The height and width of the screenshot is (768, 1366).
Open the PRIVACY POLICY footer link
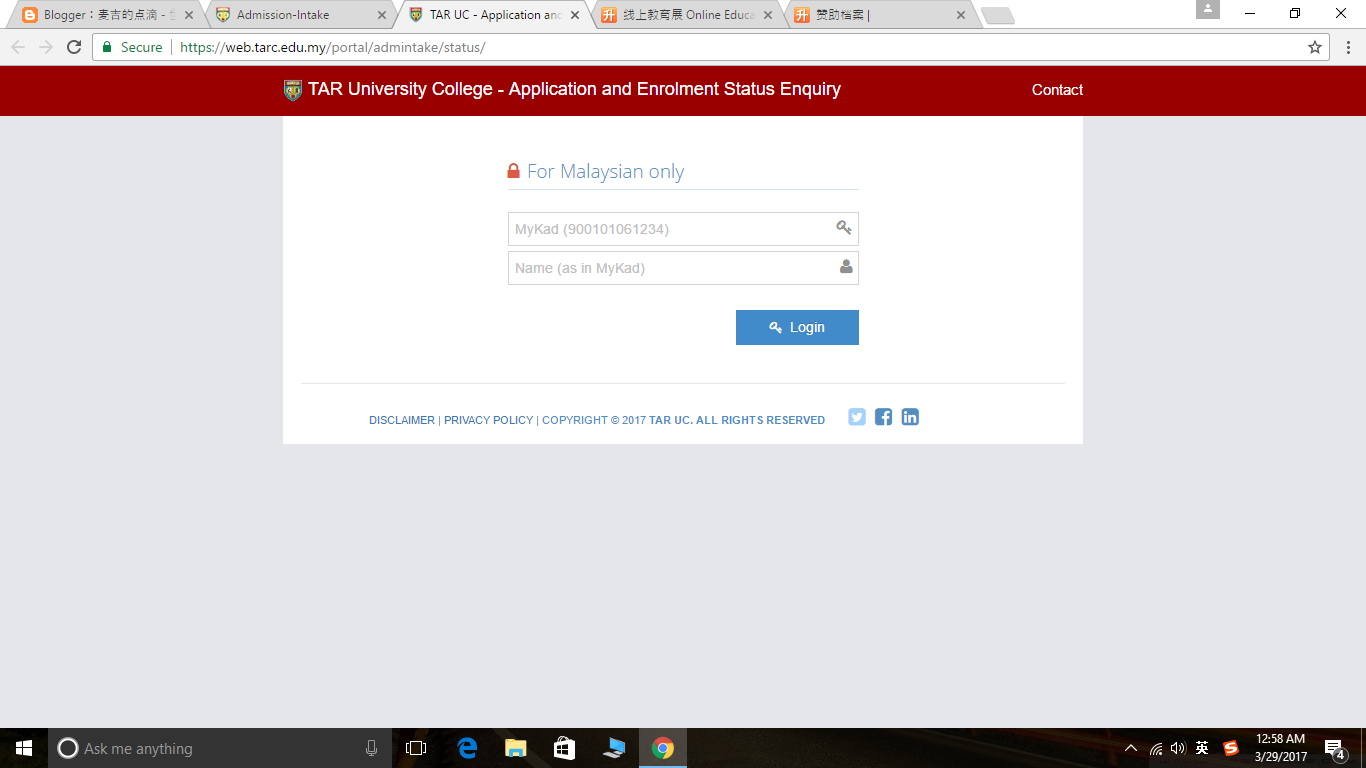(x=489, y=420)
